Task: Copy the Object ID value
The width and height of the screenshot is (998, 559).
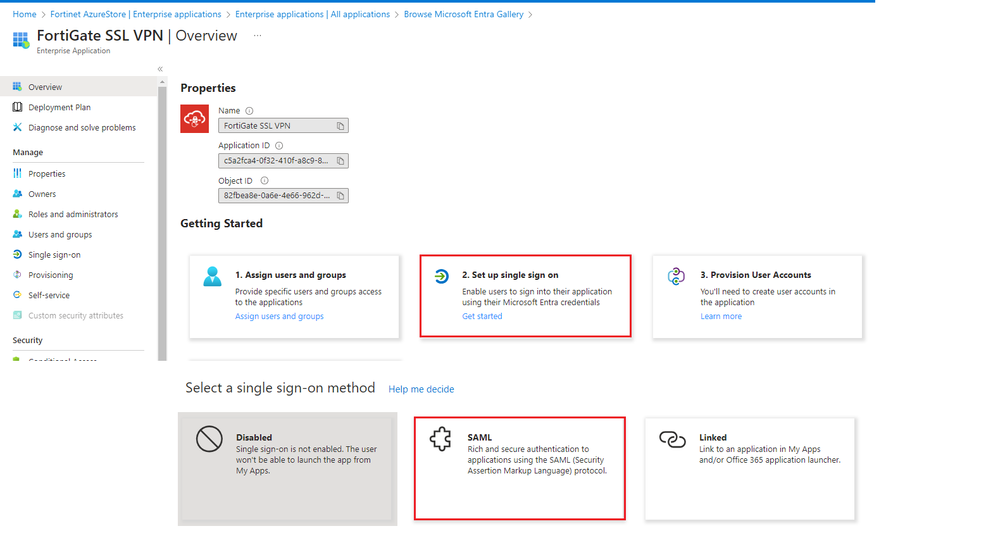Action: [x=341, y=195]
